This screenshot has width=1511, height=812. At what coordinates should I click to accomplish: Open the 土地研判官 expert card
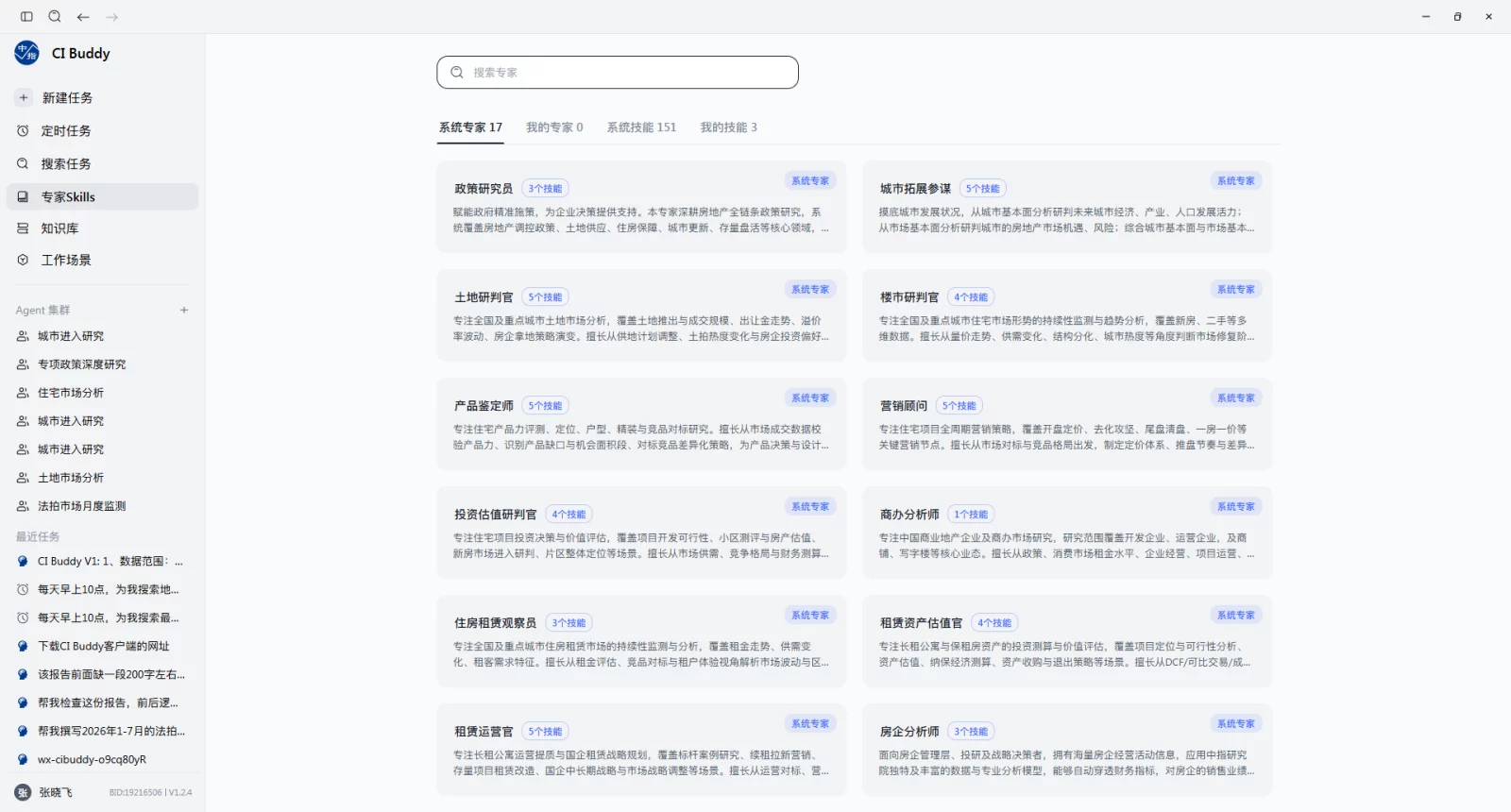[x=641, y=315]
